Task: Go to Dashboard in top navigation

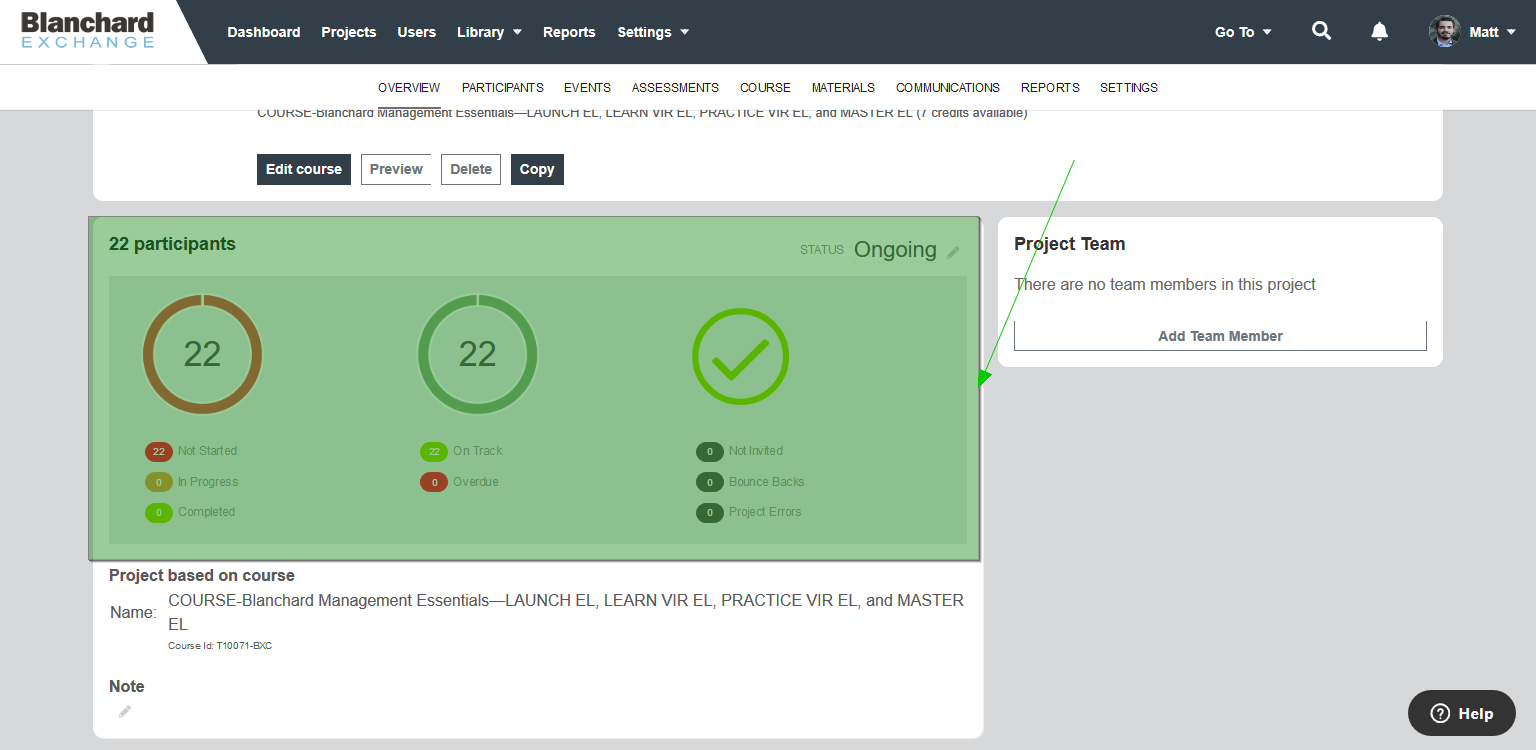Action: point(264,32)
